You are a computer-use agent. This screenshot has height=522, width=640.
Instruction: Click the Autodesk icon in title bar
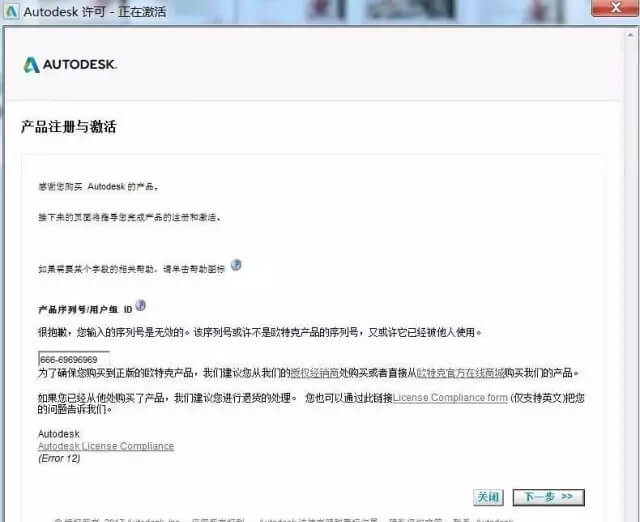coord(11,11)
